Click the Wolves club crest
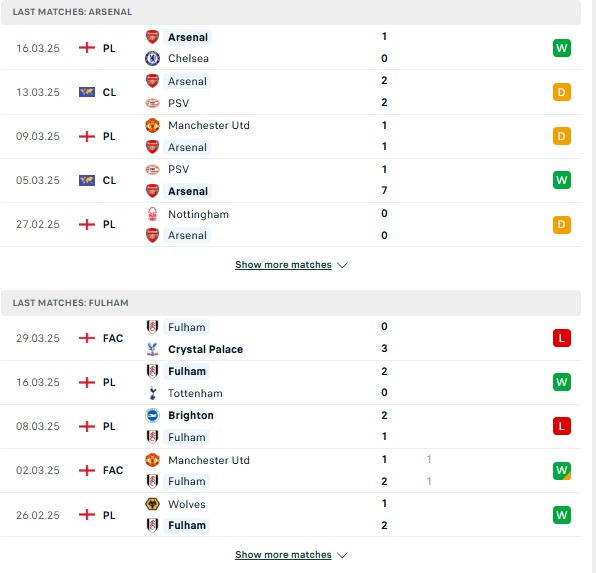 (x=152, y=504)
